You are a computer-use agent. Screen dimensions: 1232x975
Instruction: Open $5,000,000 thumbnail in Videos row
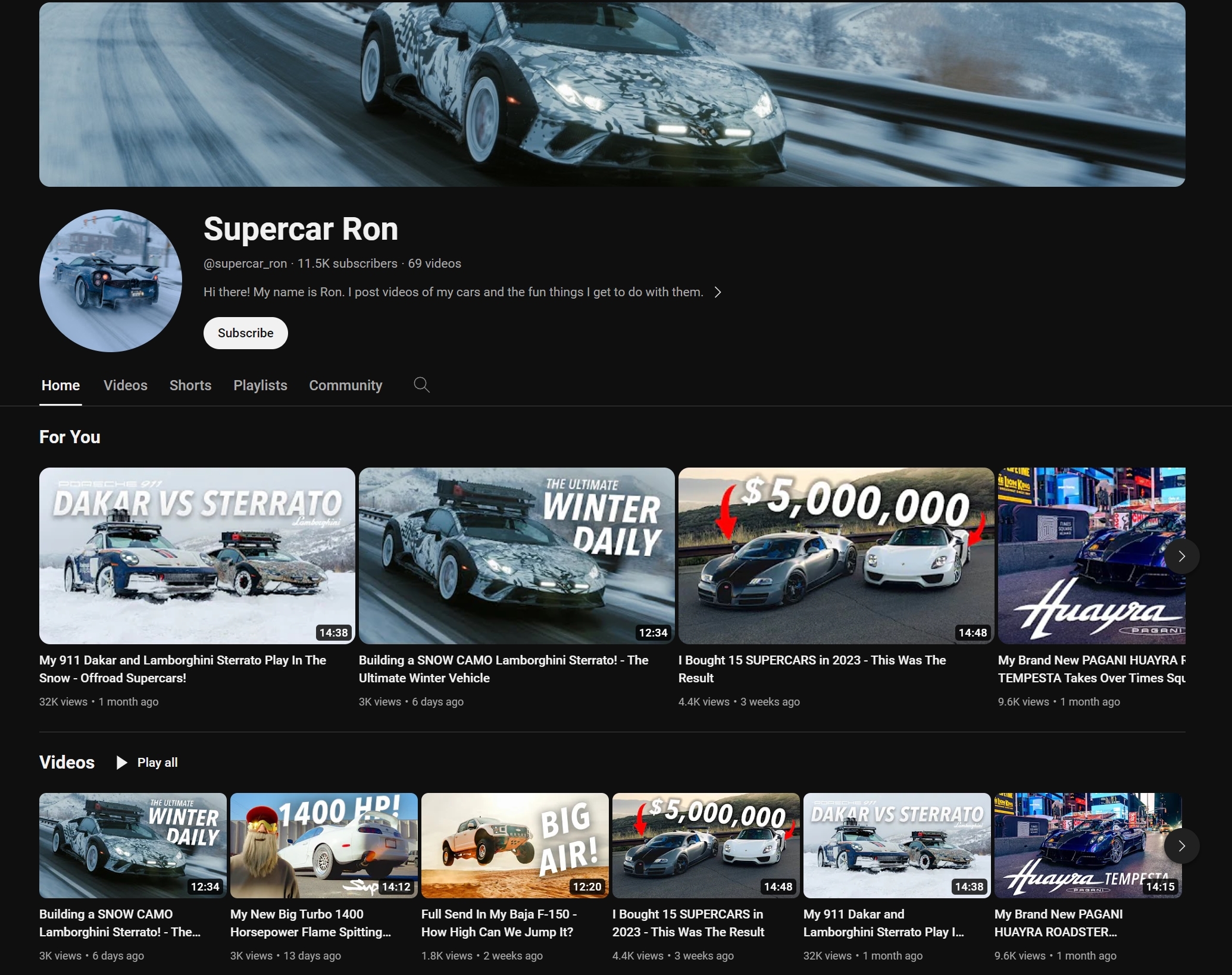point(706,845)
